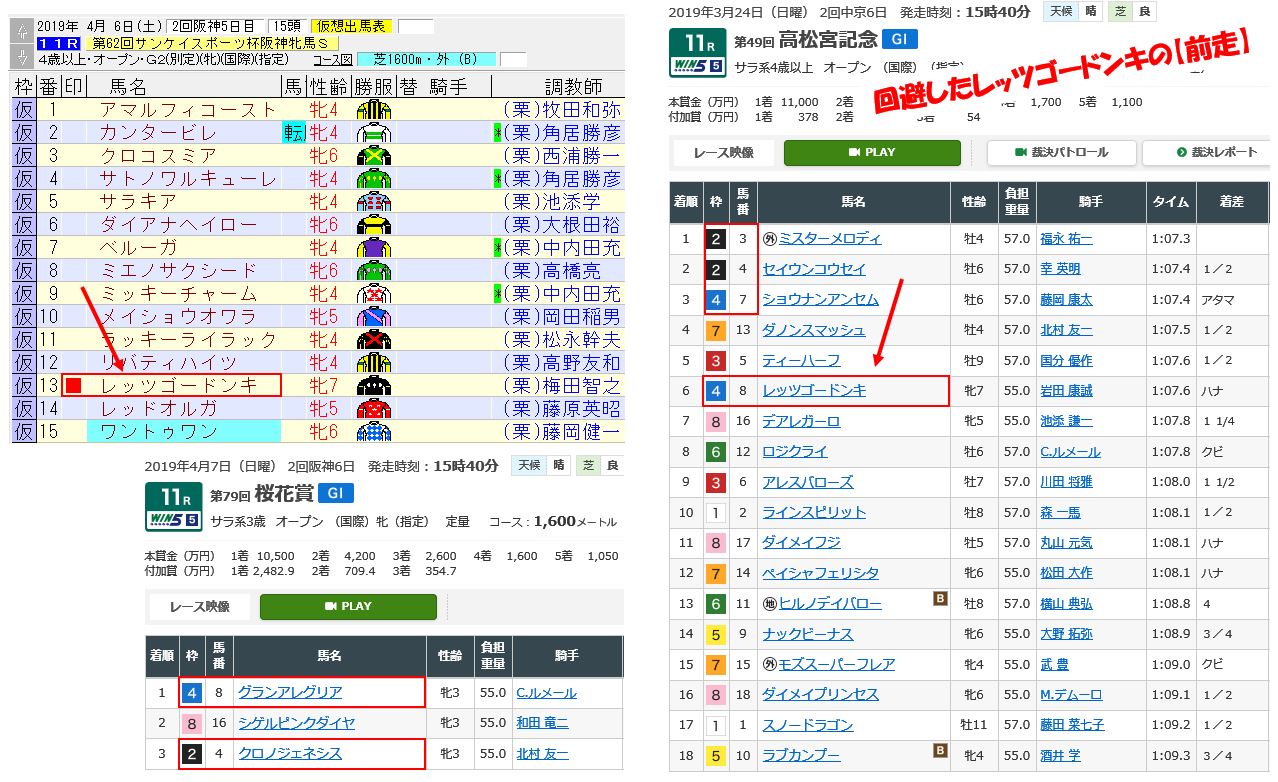Click the 芝1600m・外 (B) course field

426,58
